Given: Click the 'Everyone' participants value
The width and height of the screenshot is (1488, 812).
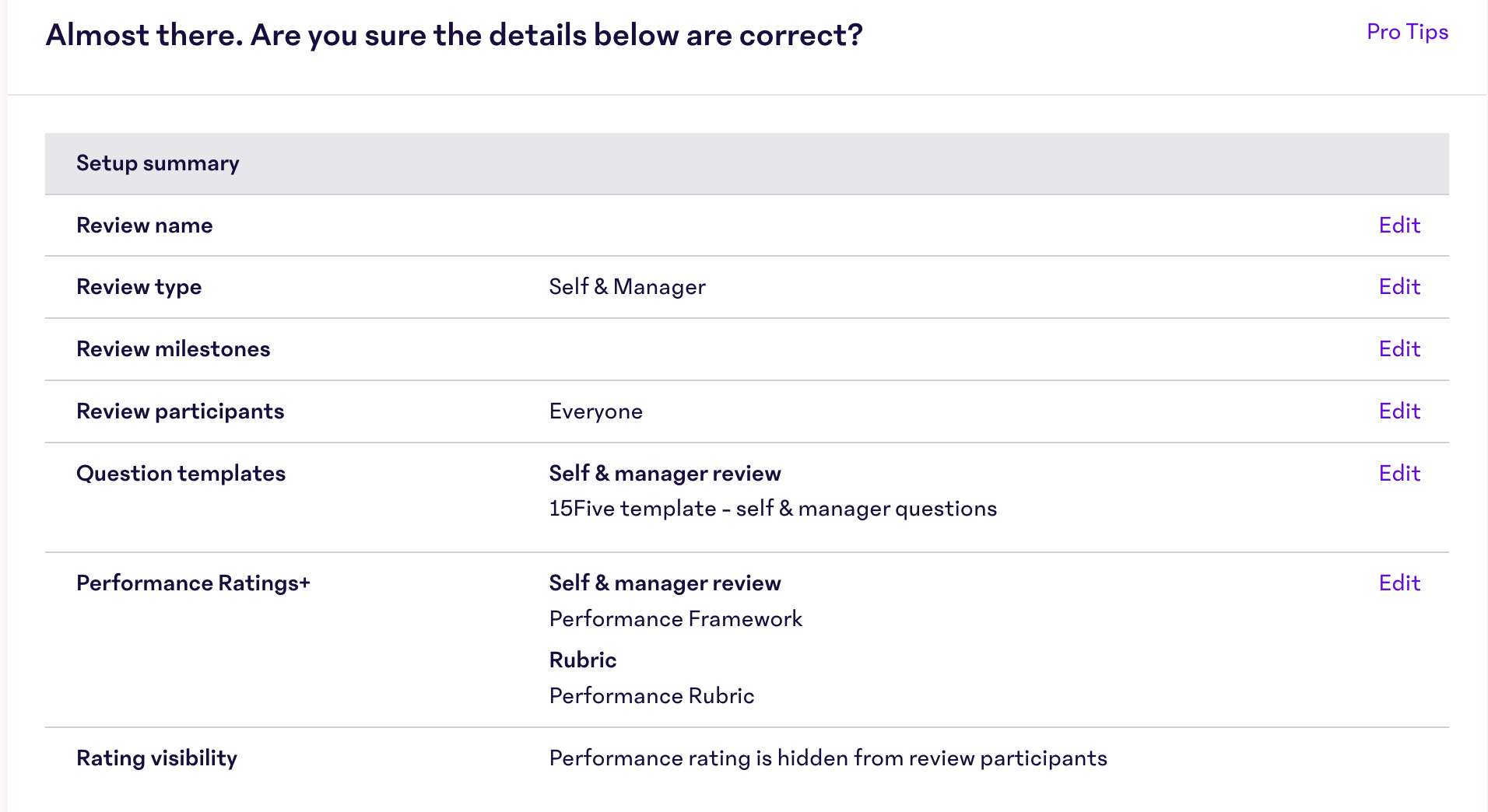Looking at the screenshot, I should 596,411.
